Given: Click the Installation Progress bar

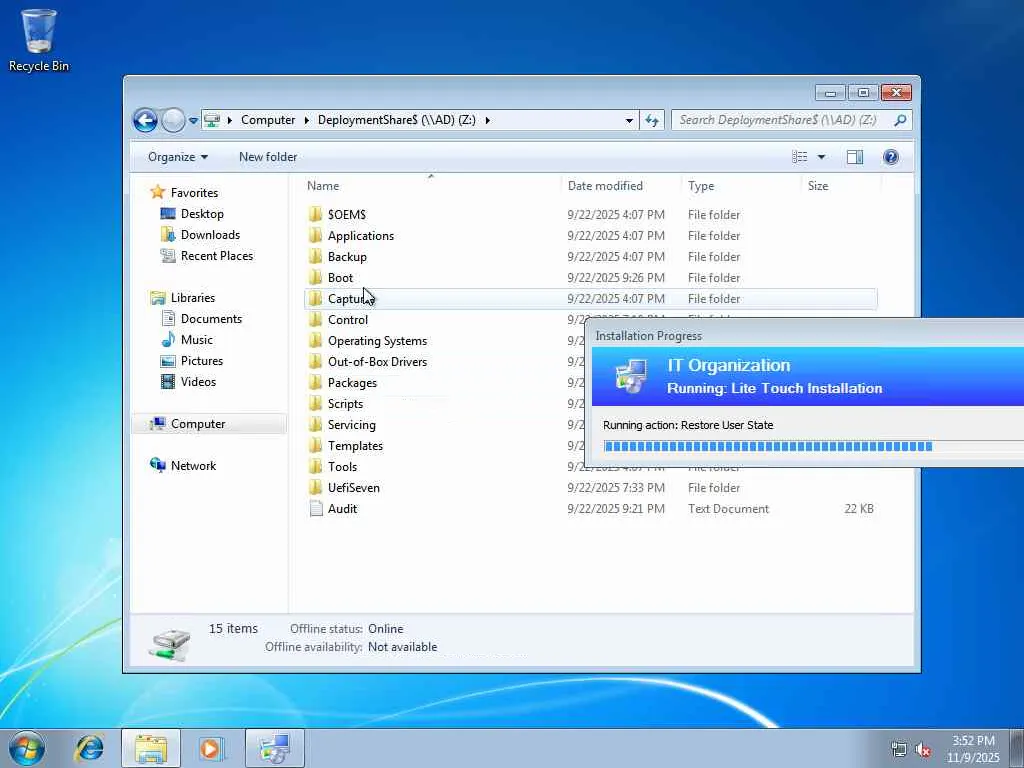Looking at the screenshot, I should coord(814,446).
